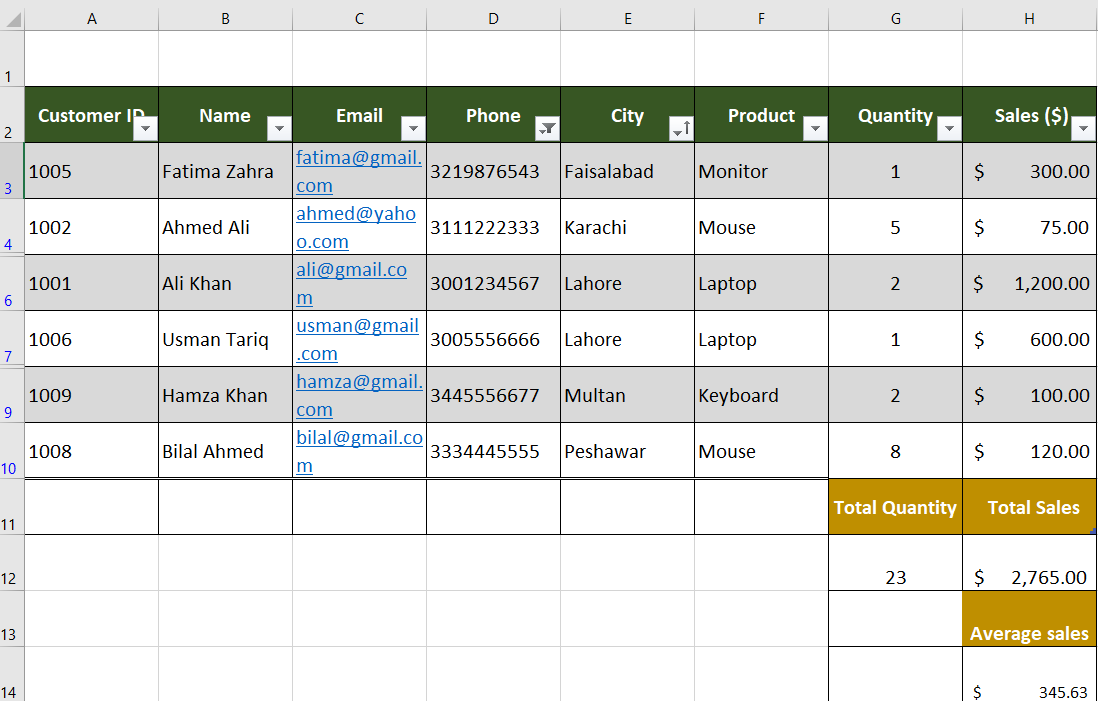Open the Name column filter dropdown
This screenshot has height=701, width=1098.
coord(279,129)
